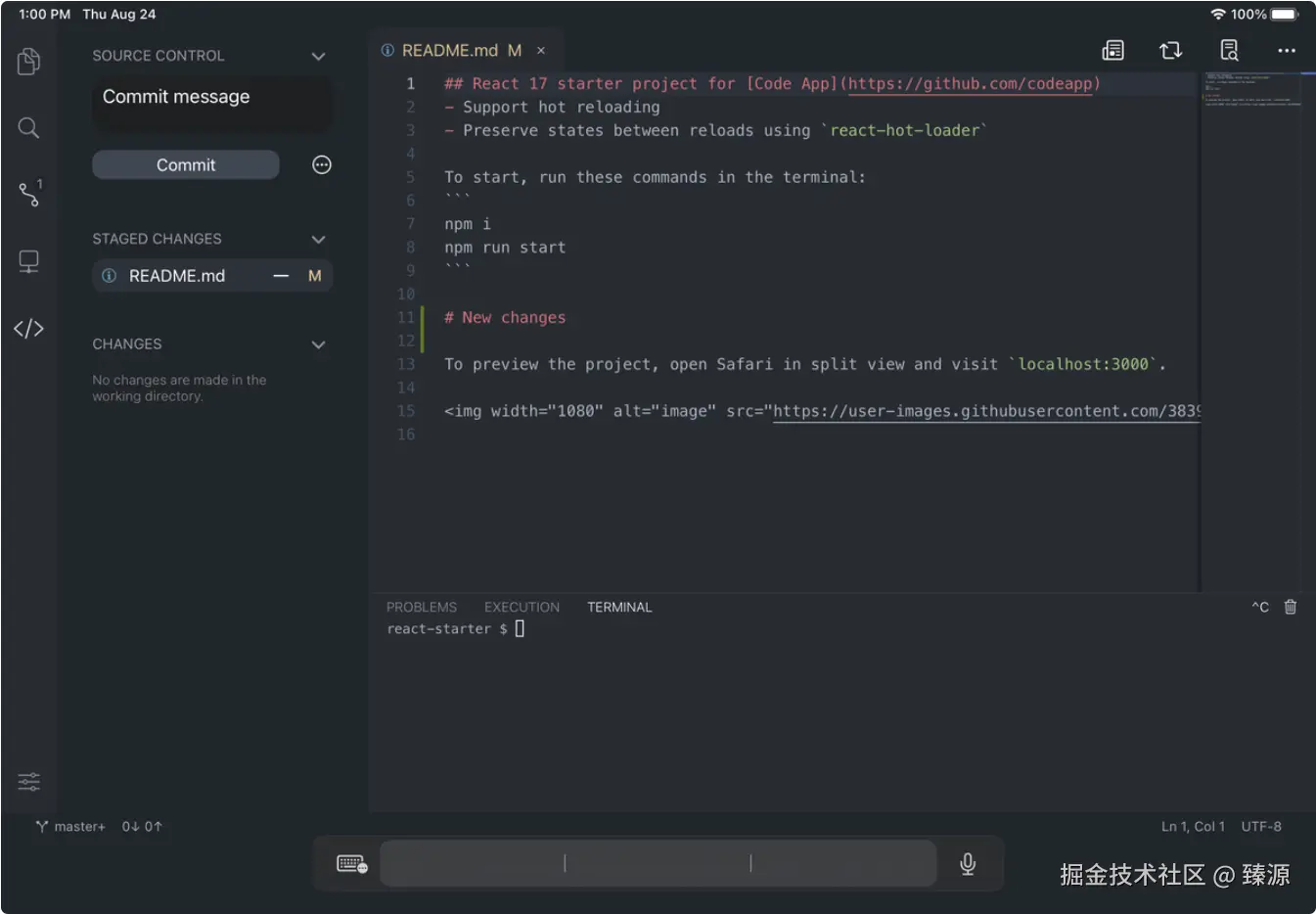Screen dimensions: 1316x914
Task: Open the commit more-options ellipsis circle
Action: pyautogui.click(x=321, y=164)
